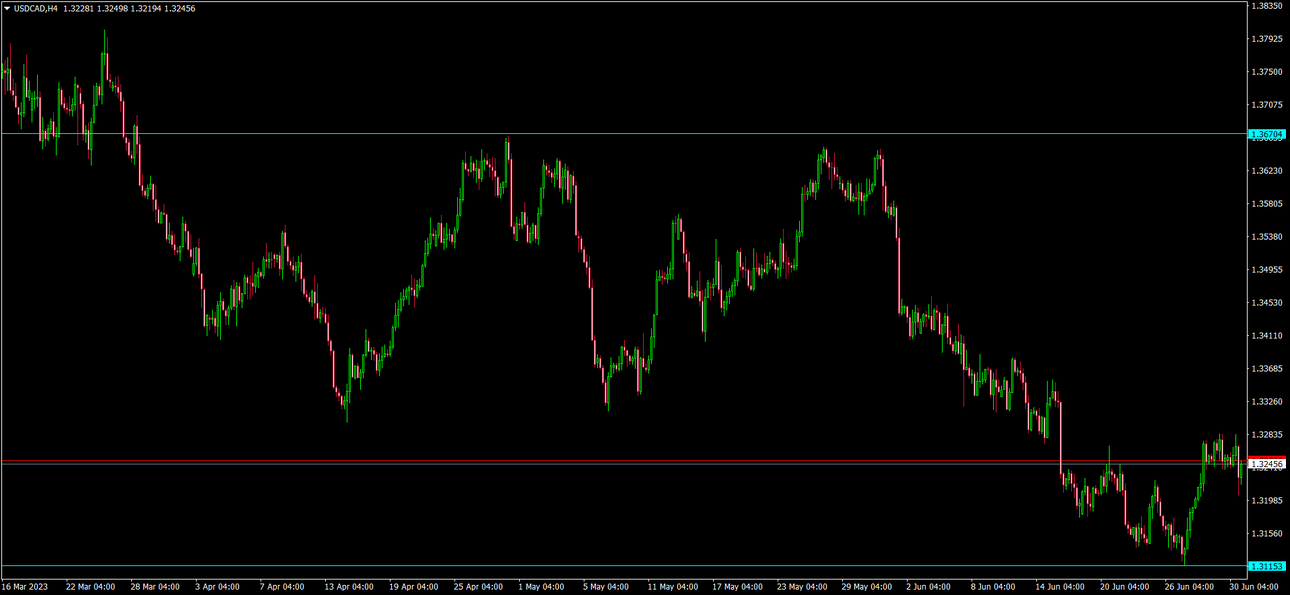Click the 19 Apr 04:00 time label

(x=414, y=587)
